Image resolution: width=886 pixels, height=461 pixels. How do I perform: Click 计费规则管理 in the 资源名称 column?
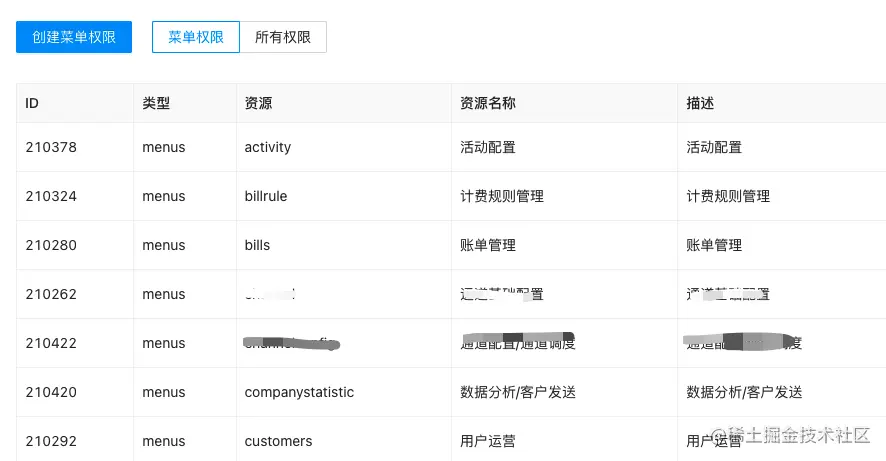point(501,196)
